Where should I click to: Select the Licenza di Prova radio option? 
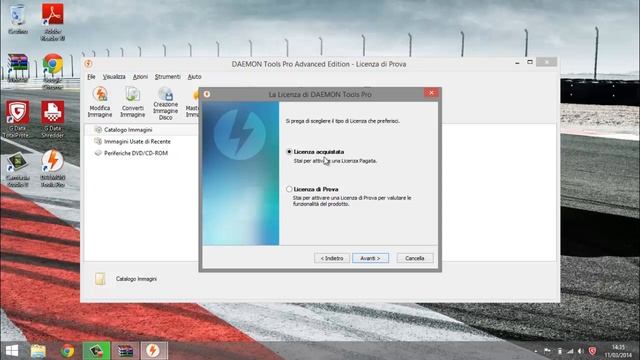(x=289, y=189)
